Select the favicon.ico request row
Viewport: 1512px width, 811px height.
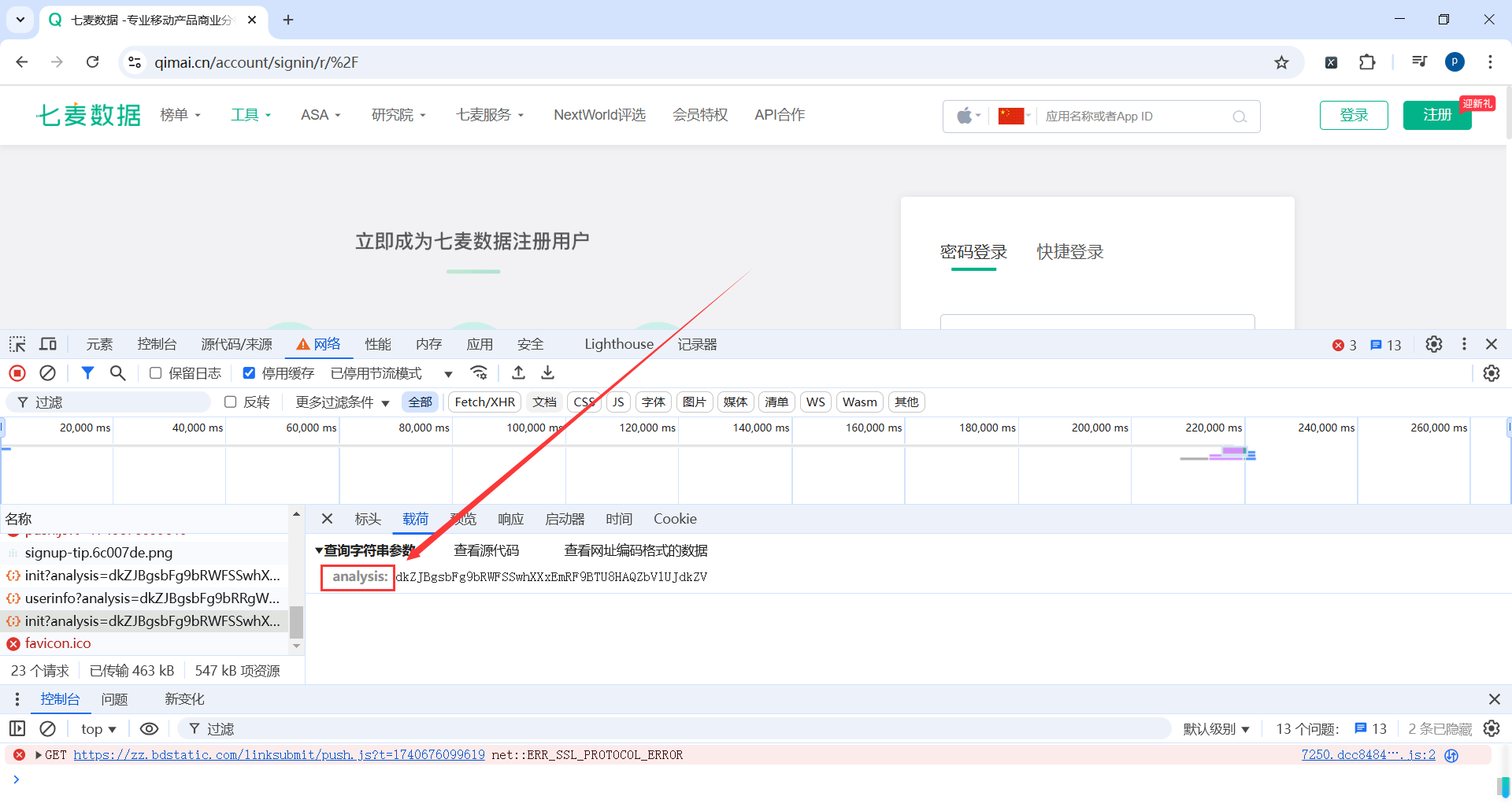point(146,643)
